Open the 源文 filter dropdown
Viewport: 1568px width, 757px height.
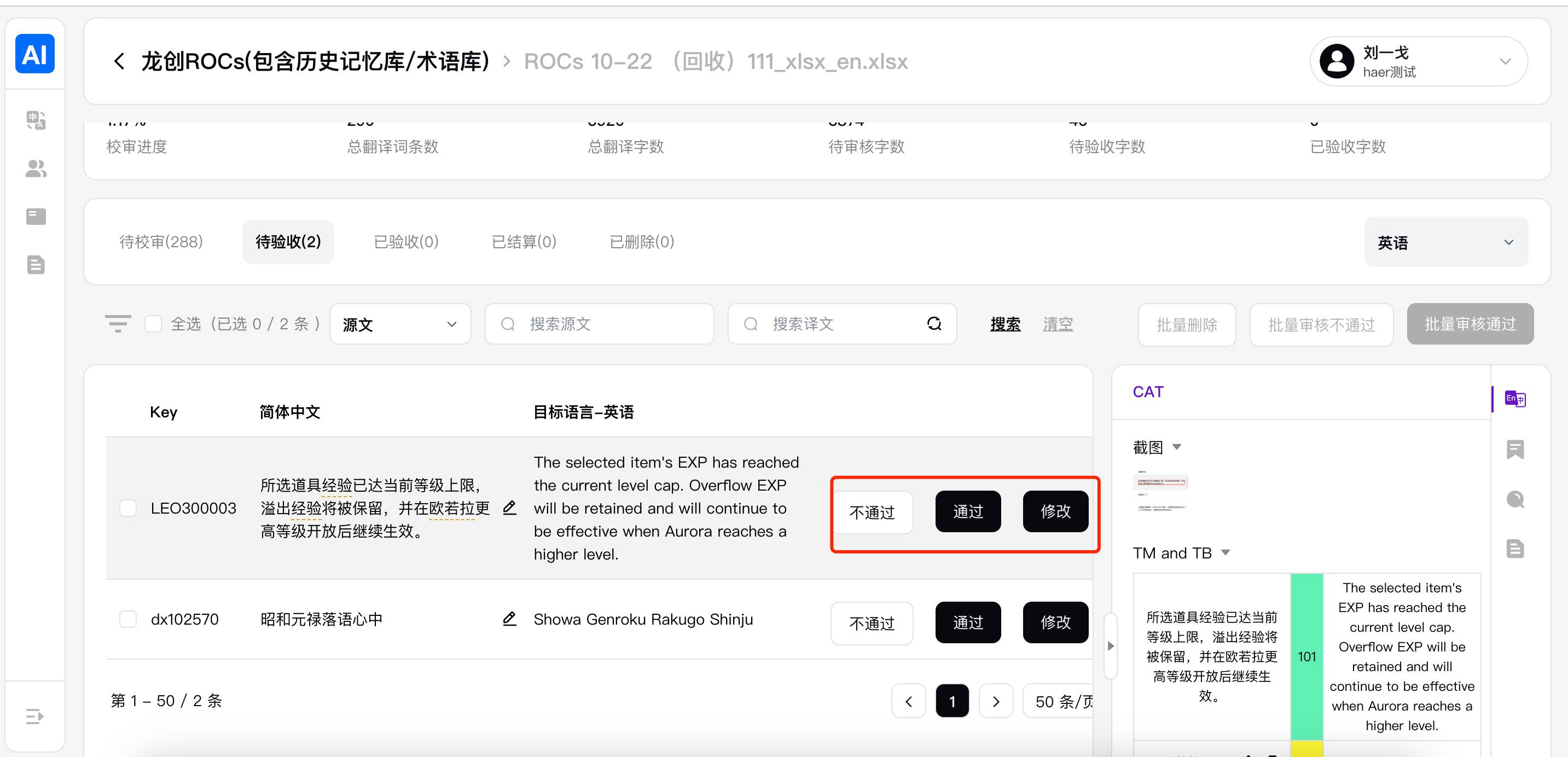400,324
